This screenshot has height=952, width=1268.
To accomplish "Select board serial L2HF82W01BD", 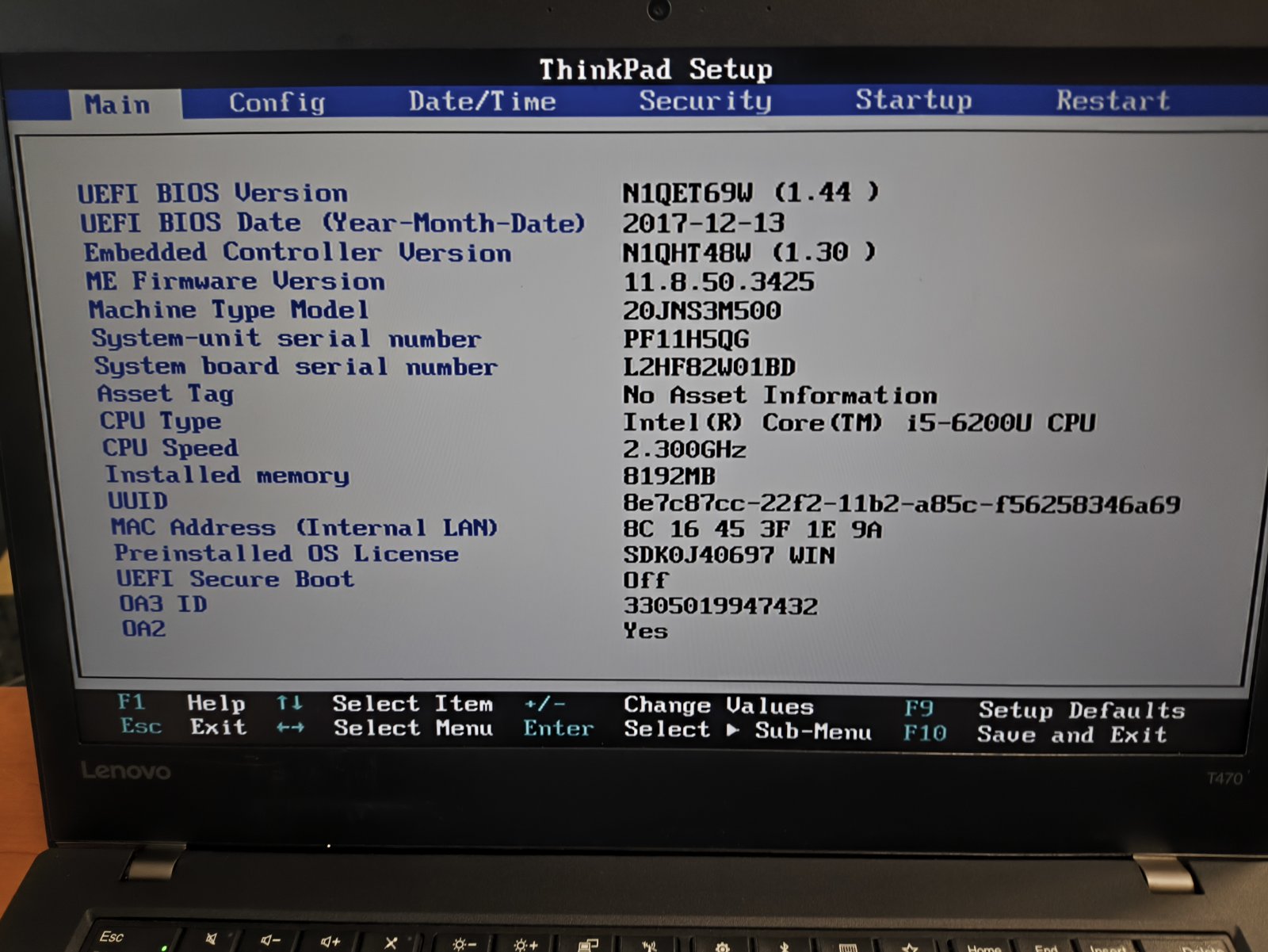I will pos(709,367).
